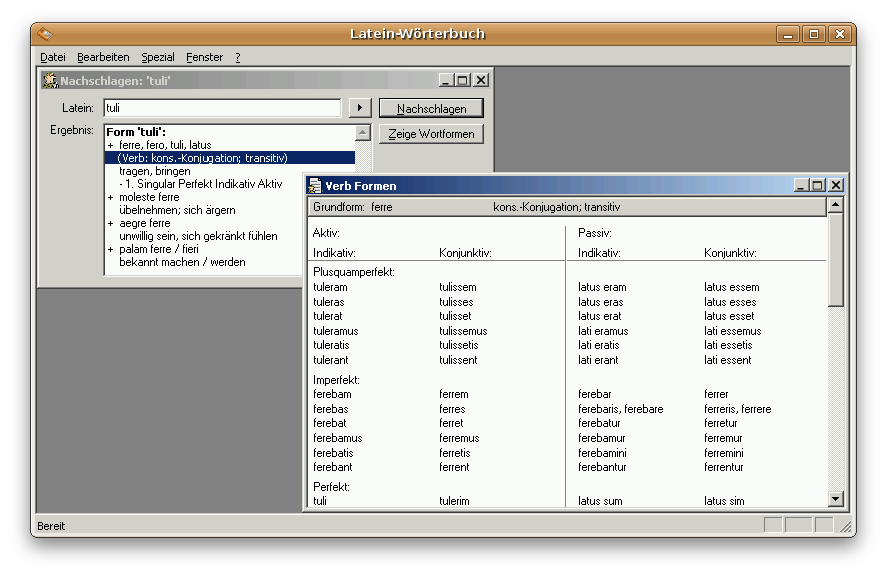
Task: Minimize the Nachschlagen subwindow
Action: [x=446, y=80]
